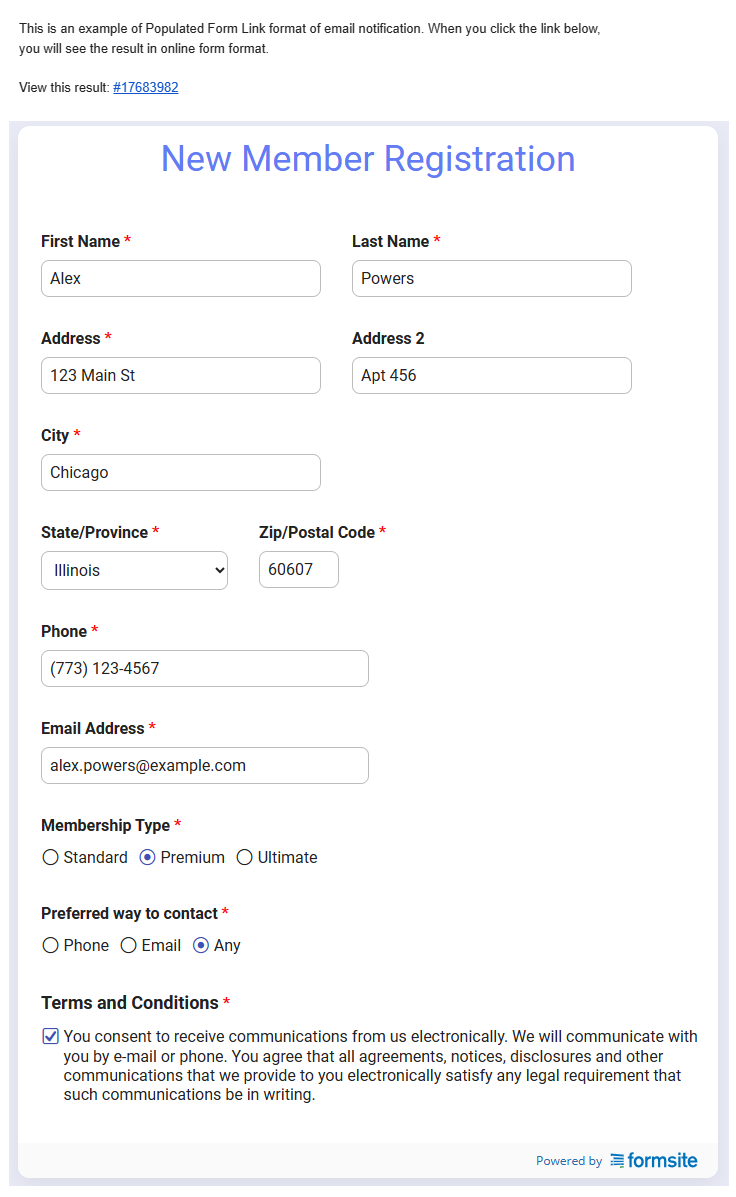The width and height of the screenshot is (736, 1197).
Task: Click the Address field with 123 Main St
Action: pyautogui.click(x=181, y=376)
